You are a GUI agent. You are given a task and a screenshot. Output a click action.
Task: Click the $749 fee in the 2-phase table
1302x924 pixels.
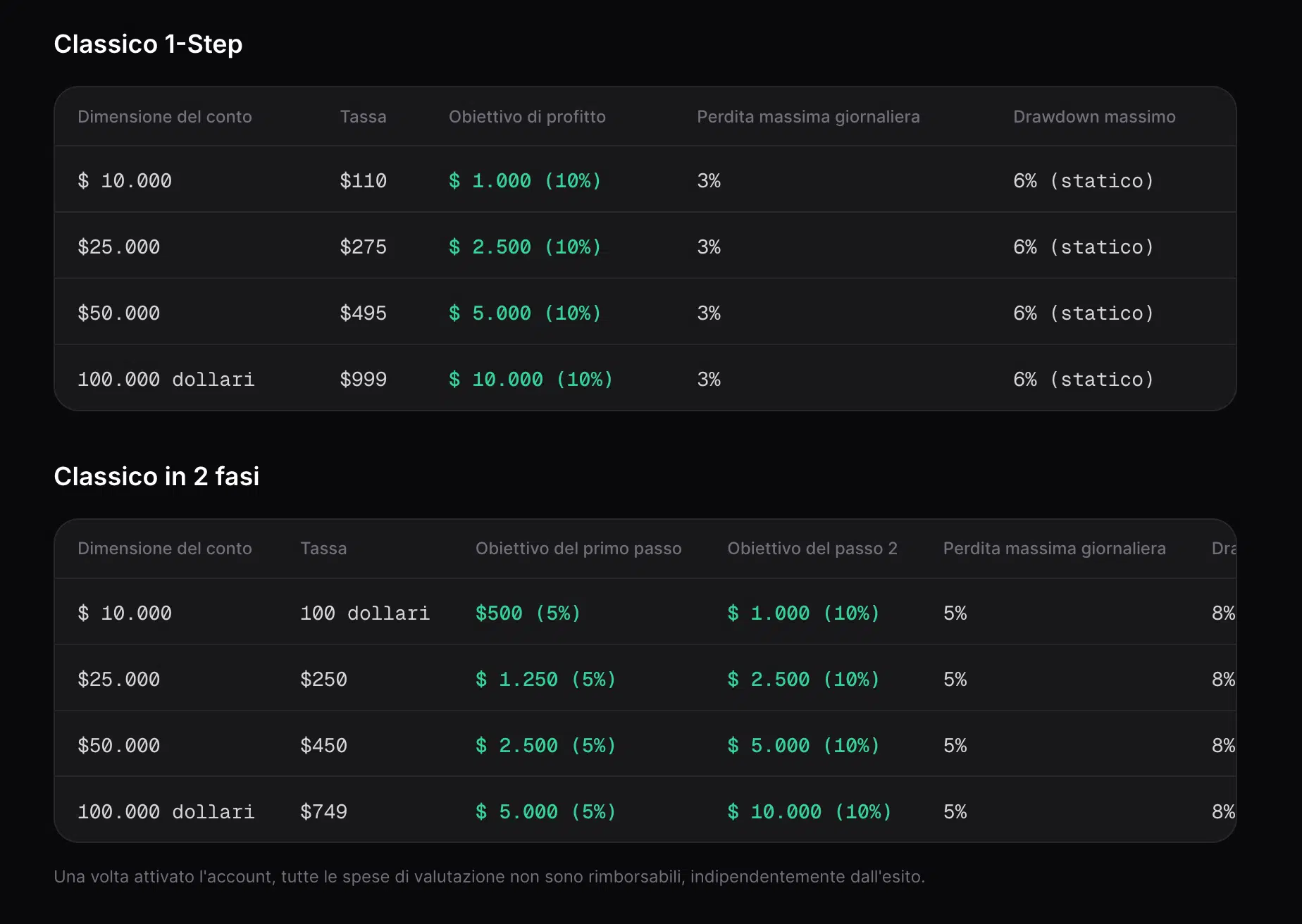click(323, 811)
